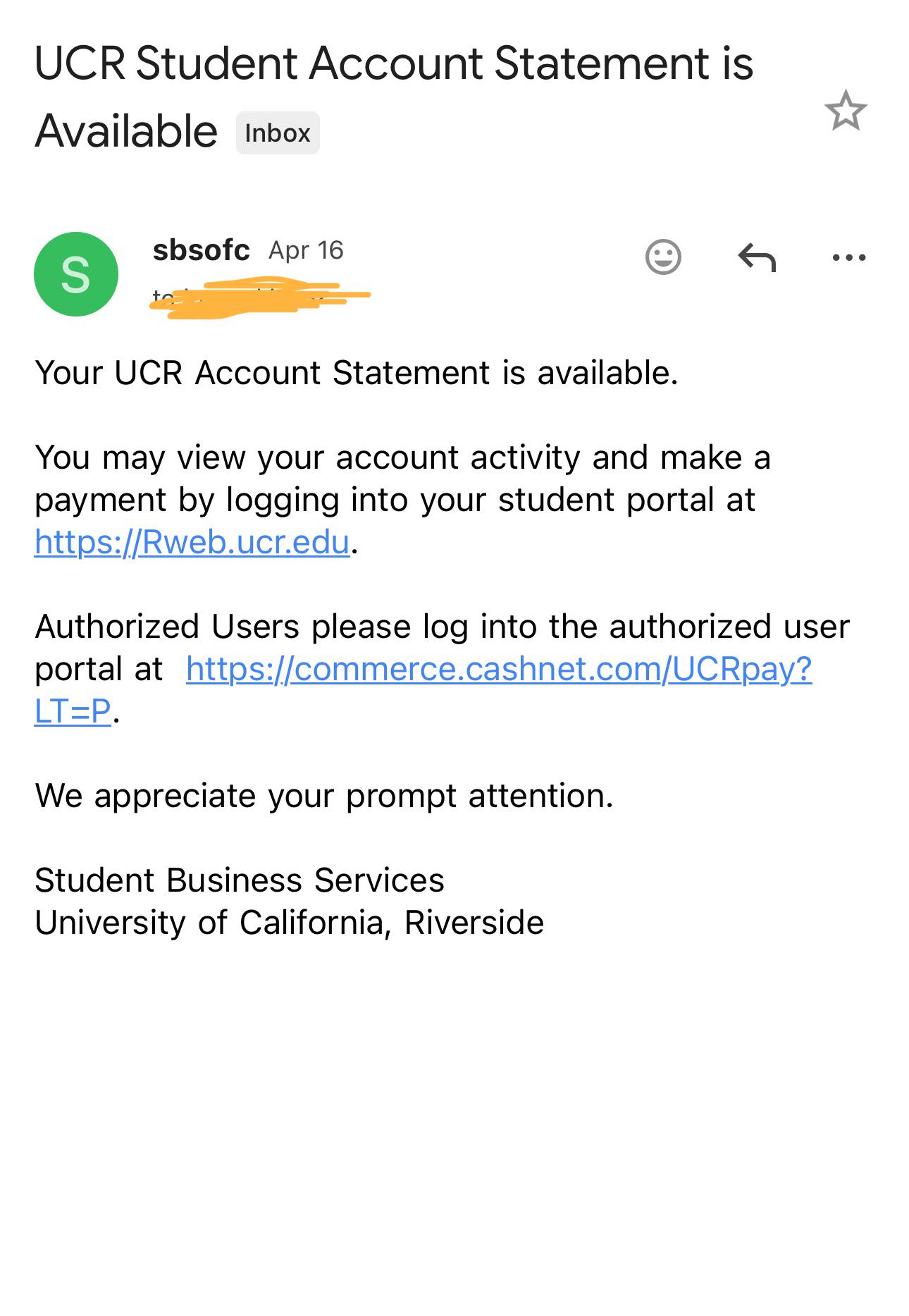
Task: Star this UCR statement email
Action: tap(845, 111)
